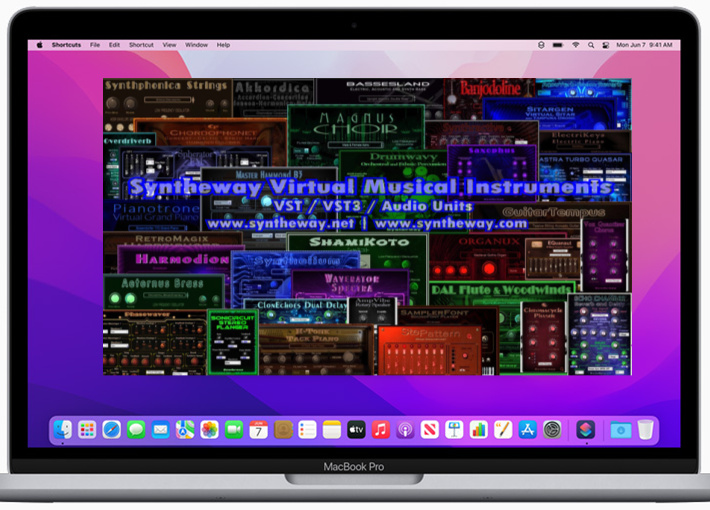
Task: Click Shortcuts status icon in menu bar
Action: point(541,45)
